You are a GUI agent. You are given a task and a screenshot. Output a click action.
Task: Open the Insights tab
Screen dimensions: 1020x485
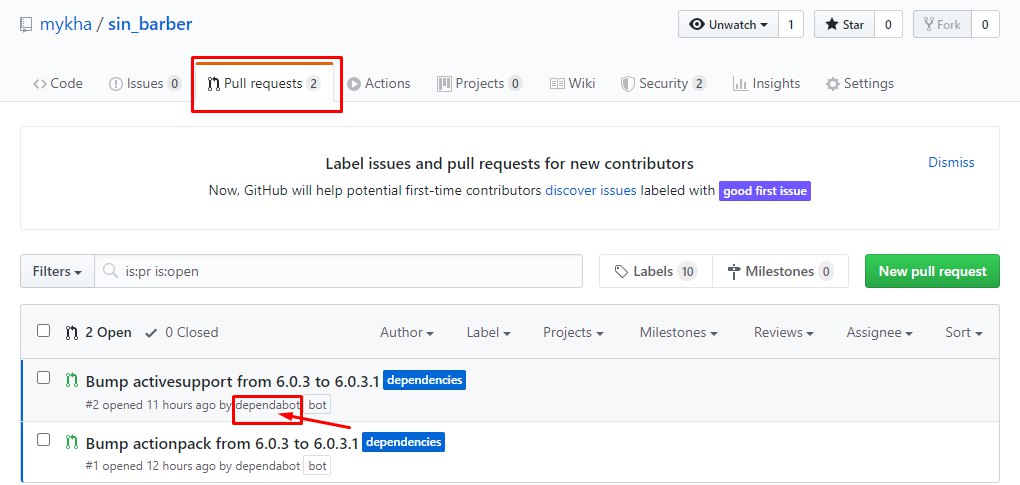coord(766,84)
